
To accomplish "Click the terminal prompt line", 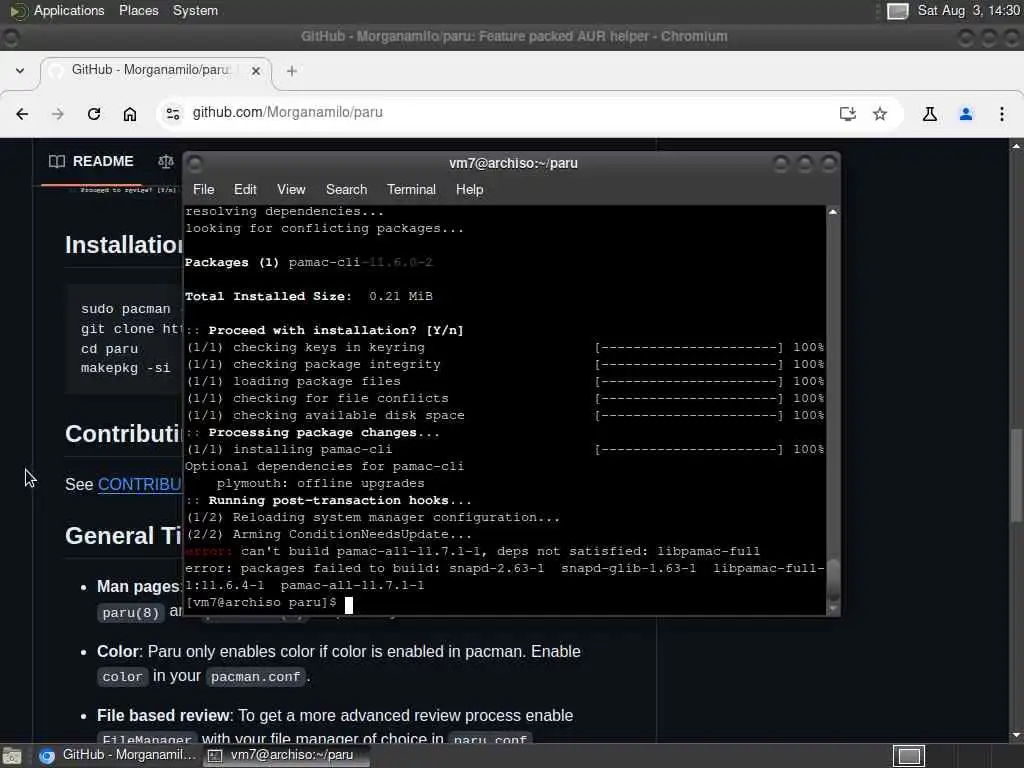I will (268, 603).
